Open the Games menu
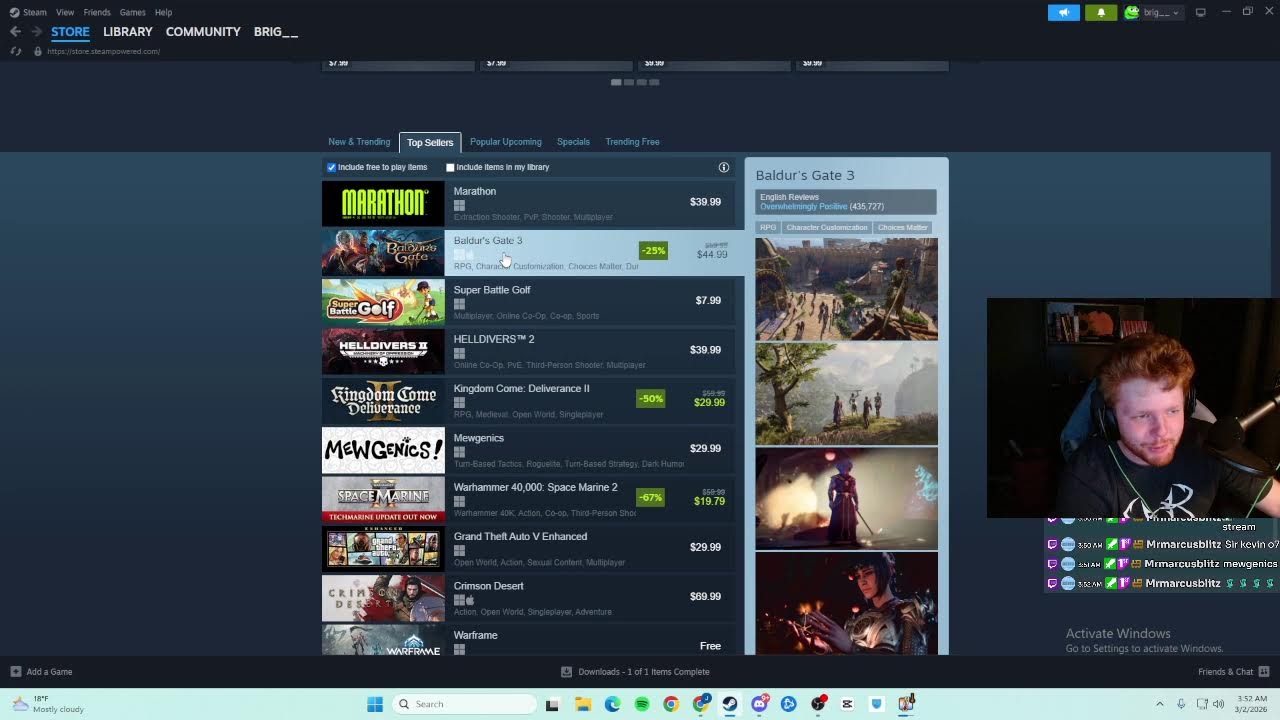Screen dimensions: 1280x720 132,12
